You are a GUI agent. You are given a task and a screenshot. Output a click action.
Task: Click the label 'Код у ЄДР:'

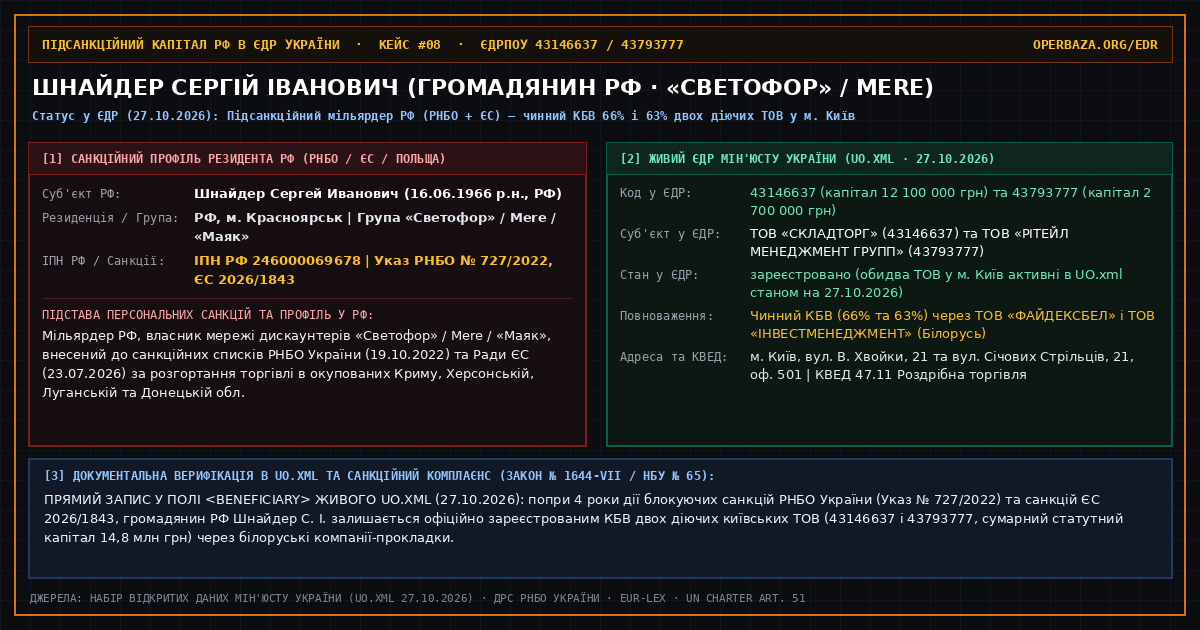point(656,193)
